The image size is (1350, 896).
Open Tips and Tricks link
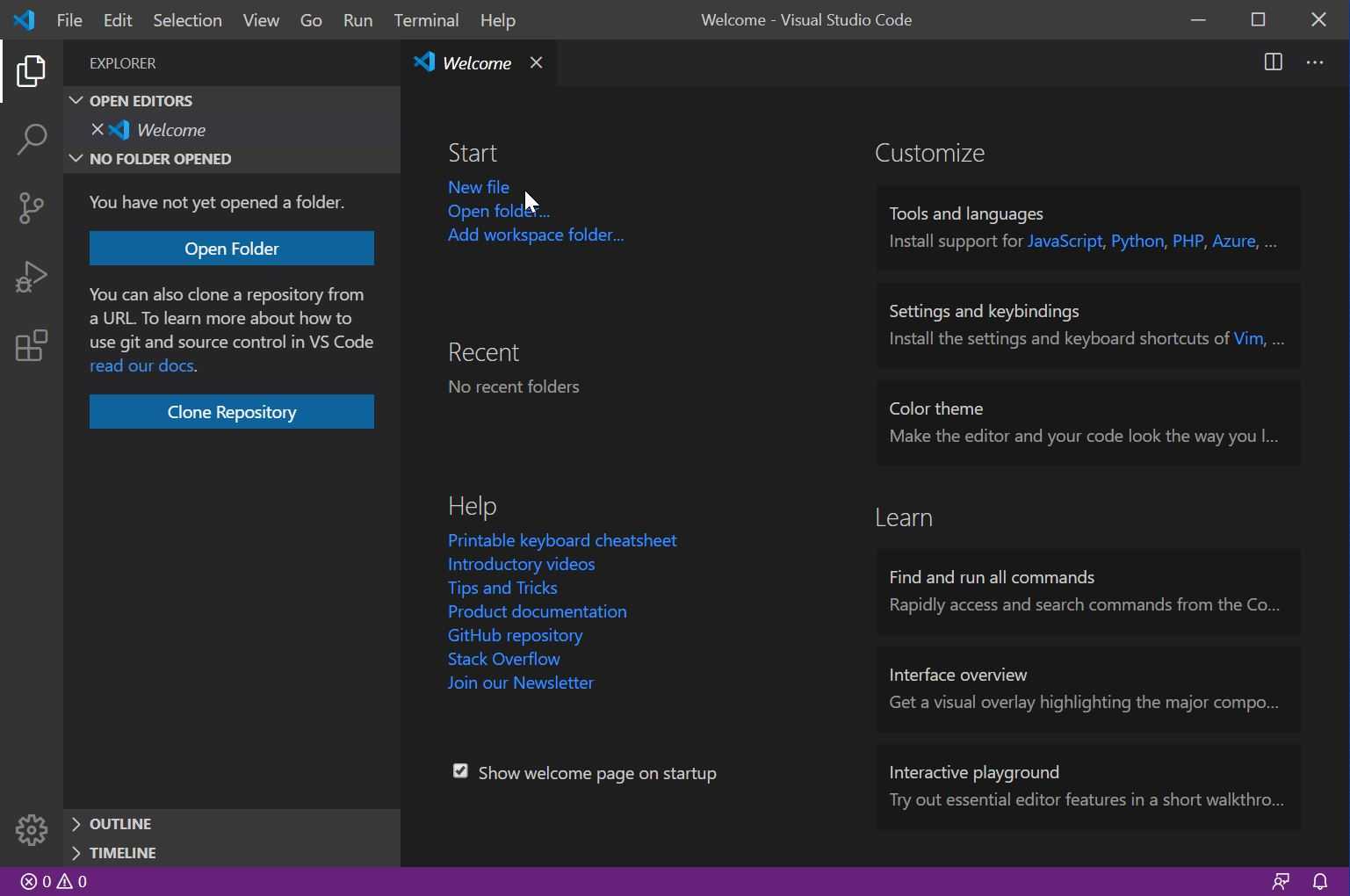coord(502,588)
